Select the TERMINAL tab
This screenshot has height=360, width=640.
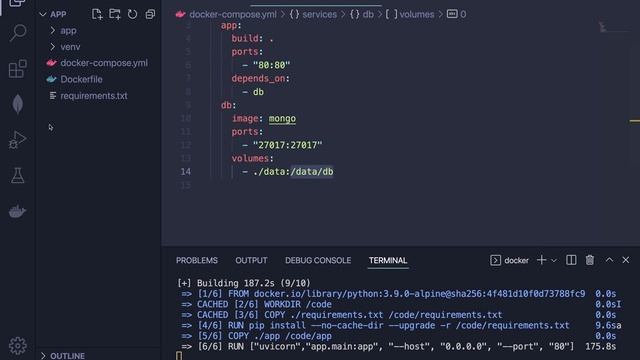coord(388,260)
